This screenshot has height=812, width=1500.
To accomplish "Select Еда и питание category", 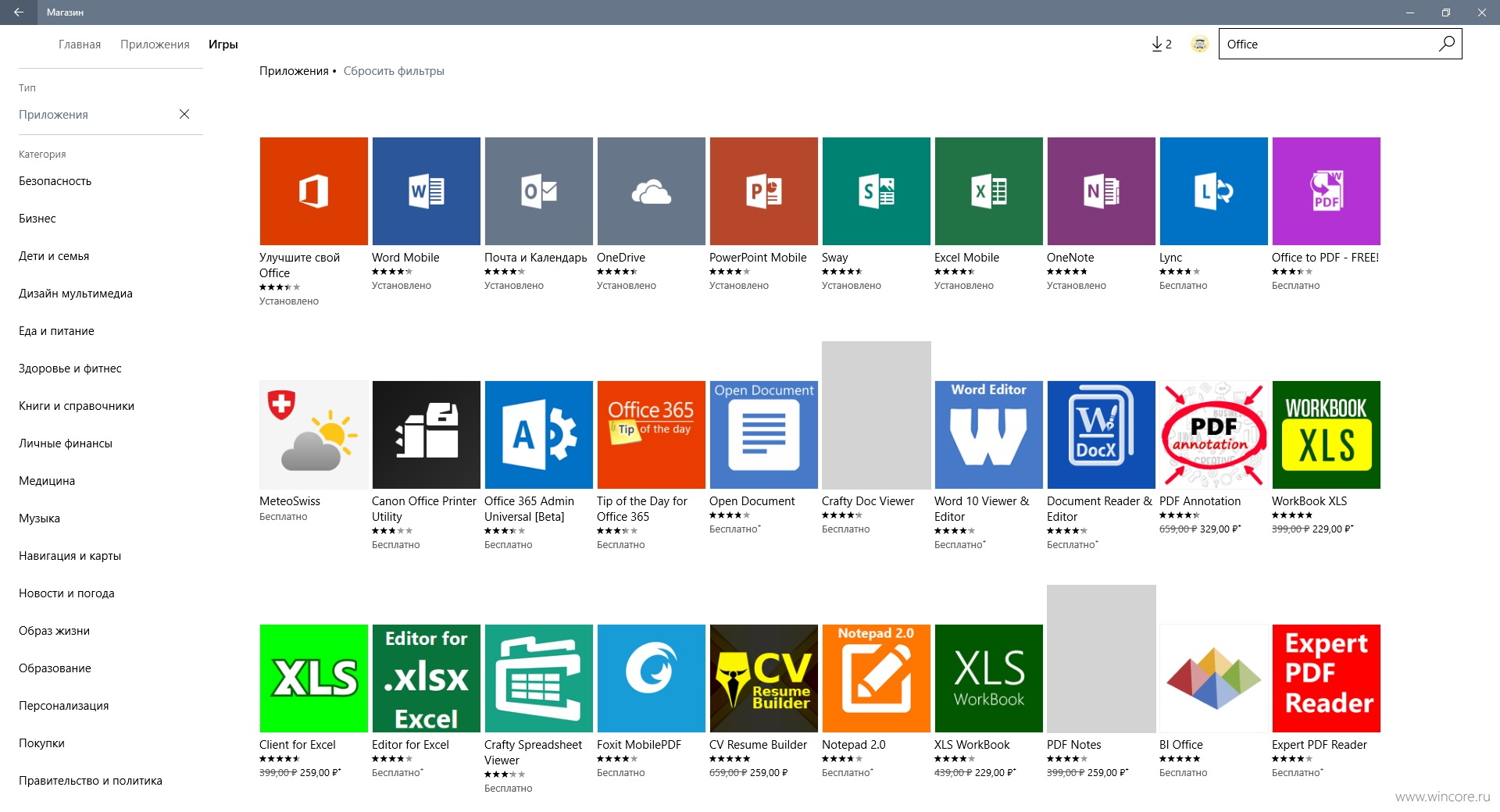I will 56,331.
